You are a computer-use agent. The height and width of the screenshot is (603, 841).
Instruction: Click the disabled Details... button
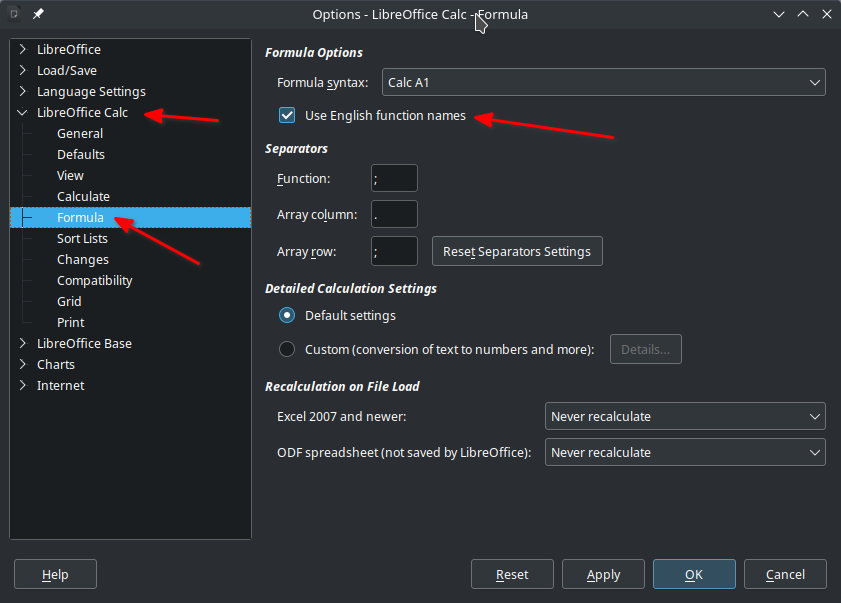(x=646, y=349)
